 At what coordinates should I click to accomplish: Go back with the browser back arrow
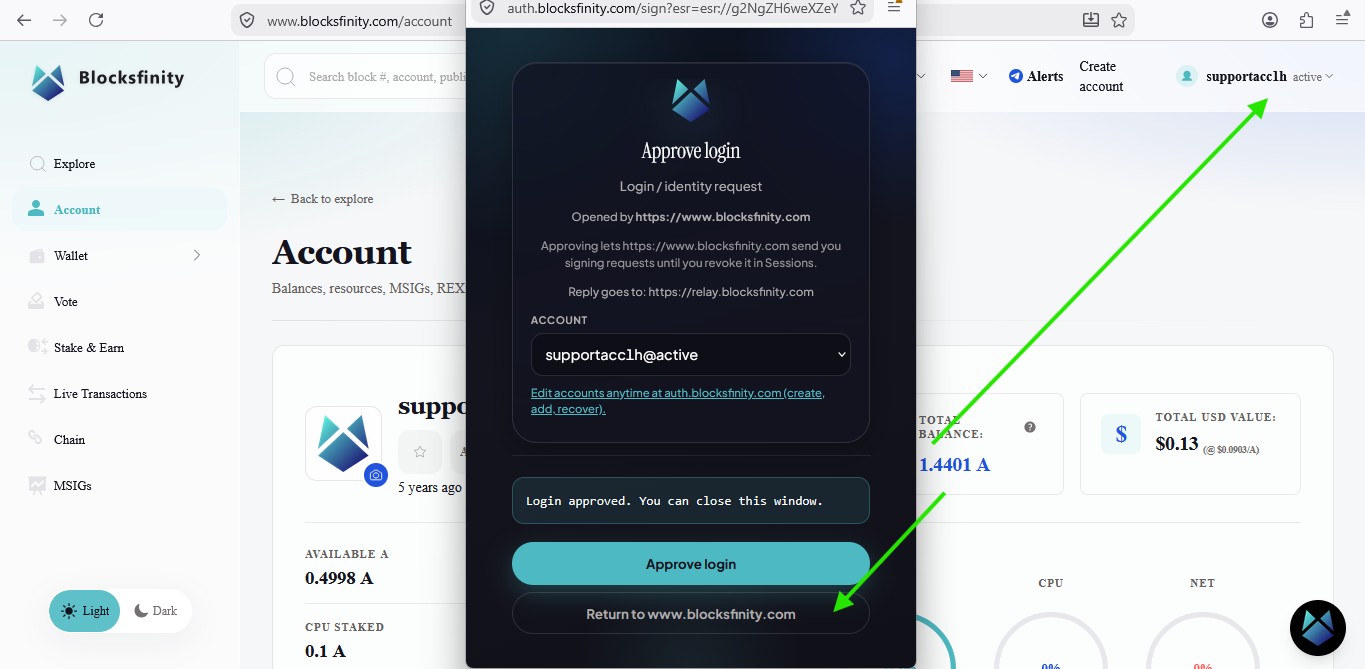[x=24, y=20]
